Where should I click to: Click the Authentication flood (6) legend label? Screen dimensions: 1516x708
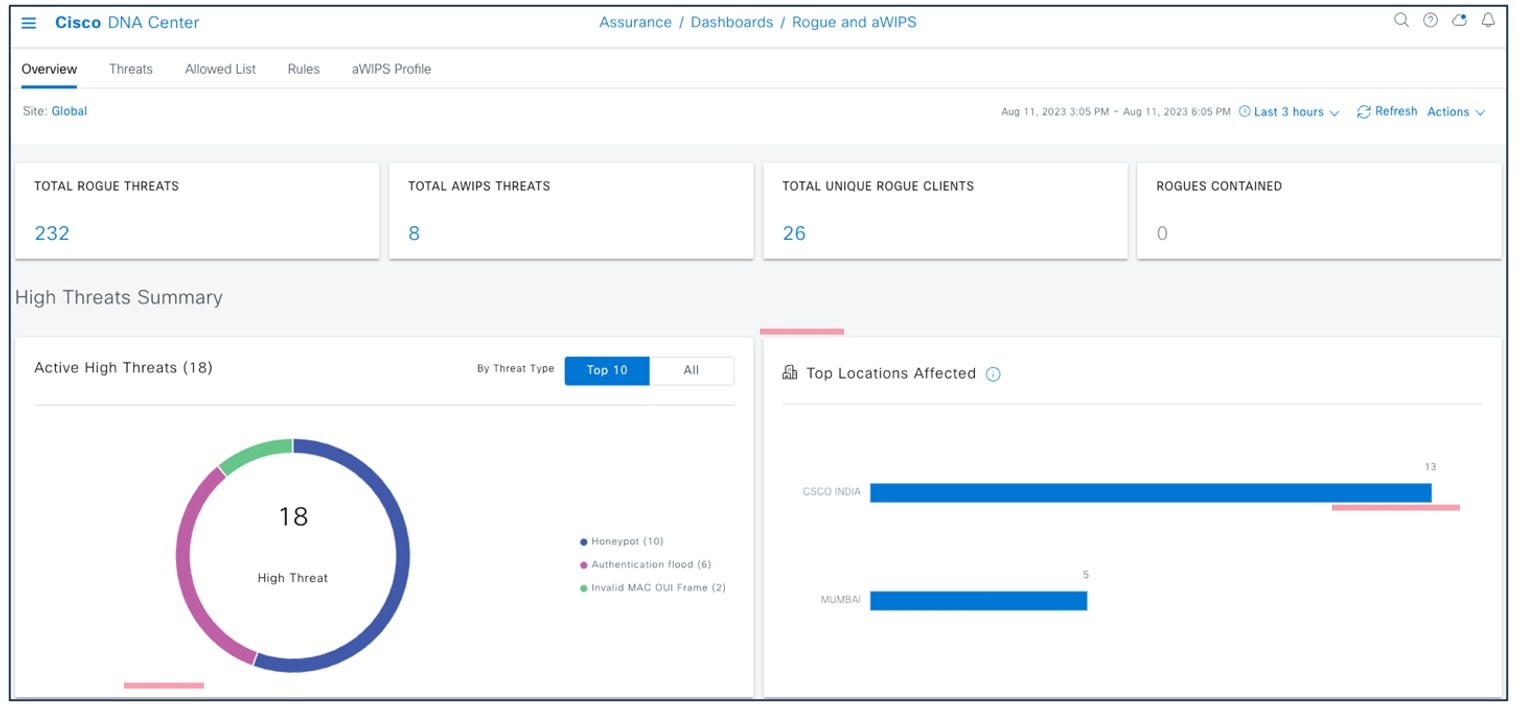point(651,565)
